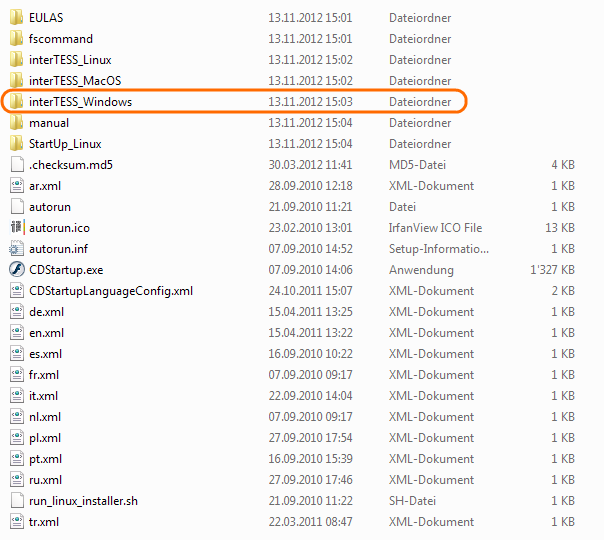Viewport: 604px width, 540px height.
Task: Open the highlighted interTESS_Windows folder
Action: pyautogui.click(x=80, y=102)
